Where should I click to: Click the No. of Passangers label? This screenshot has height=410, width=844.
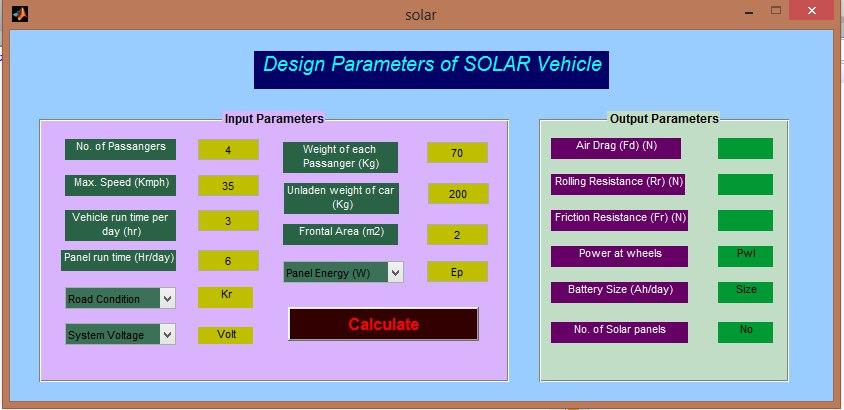click(x=121, y=150)
